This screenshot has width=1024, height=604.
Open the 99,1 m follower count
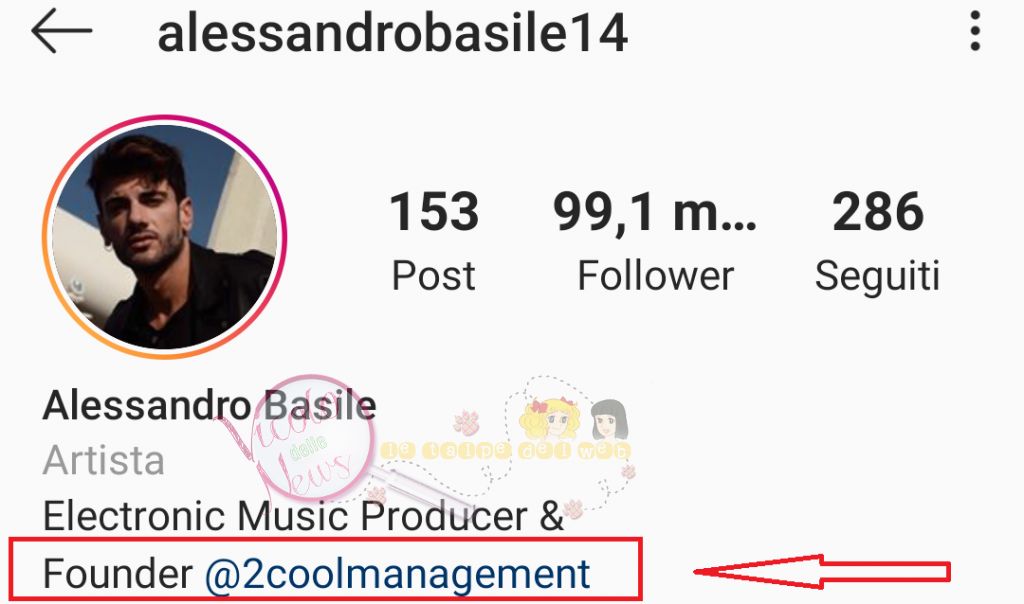point(655,212)
